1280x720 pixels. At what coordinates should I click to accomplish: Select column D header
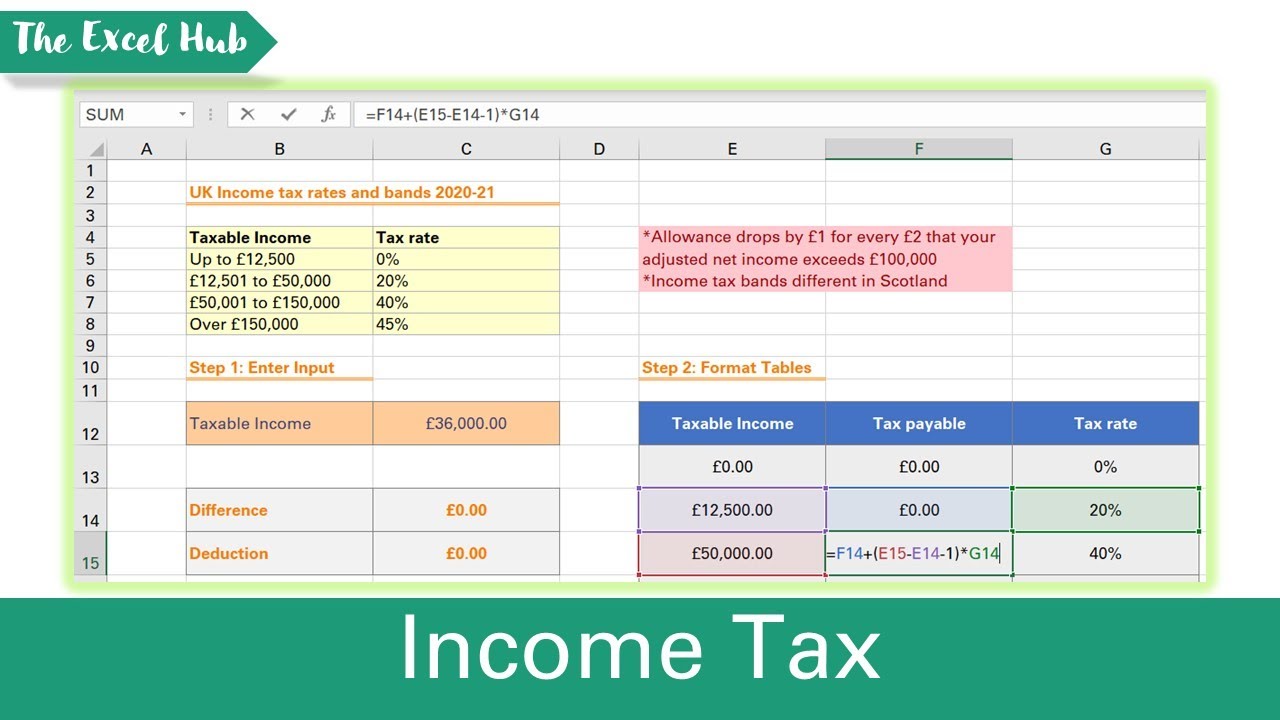(599, 149)
